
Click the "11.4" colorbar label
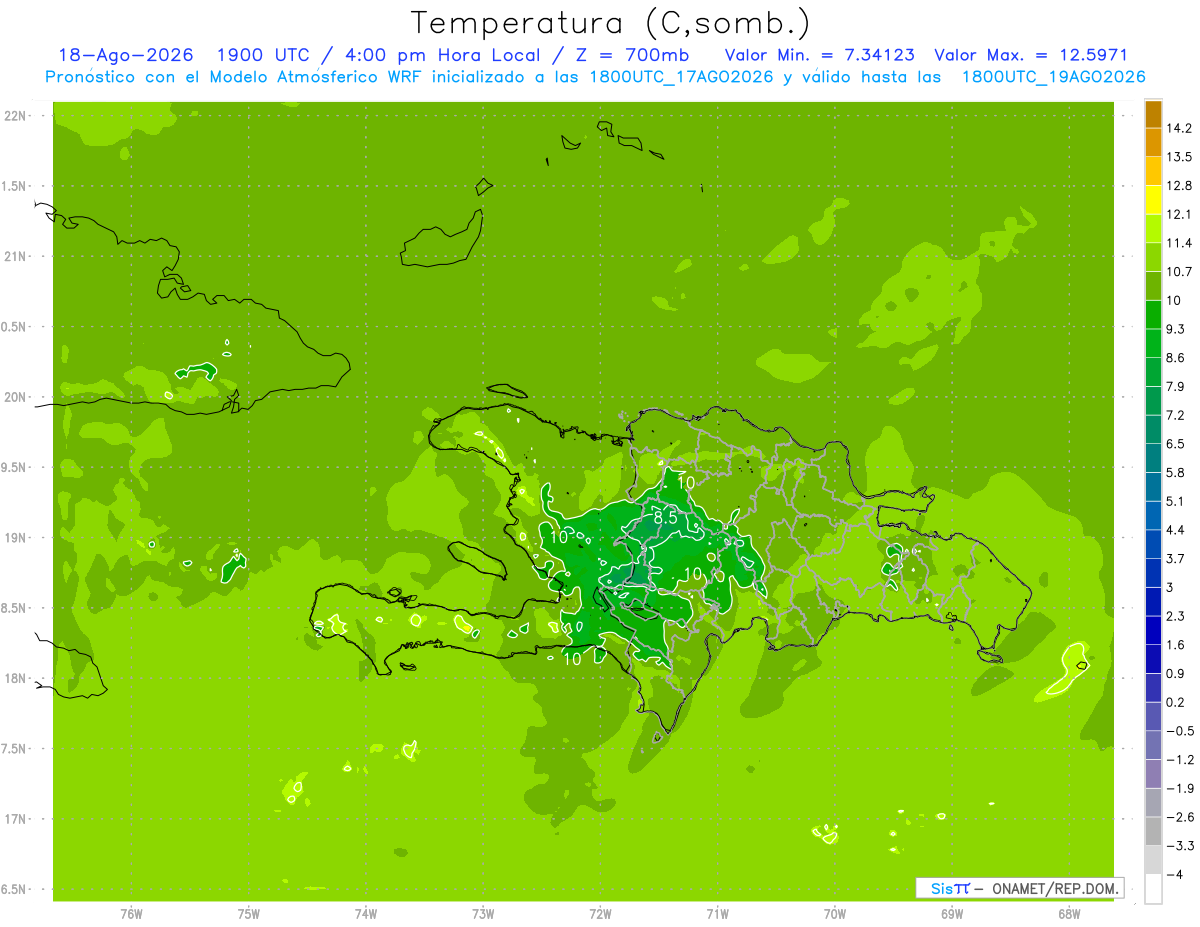1180,243
